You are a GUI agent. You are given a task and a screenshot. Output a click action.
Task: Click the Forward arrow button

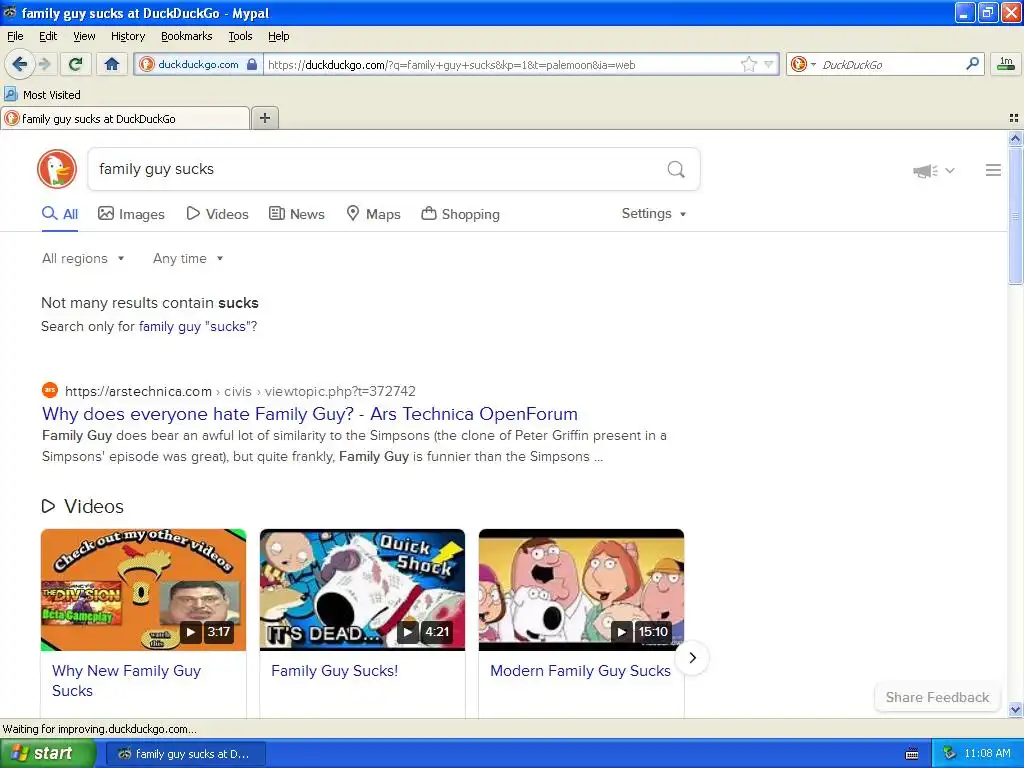(x=44, y=64)
